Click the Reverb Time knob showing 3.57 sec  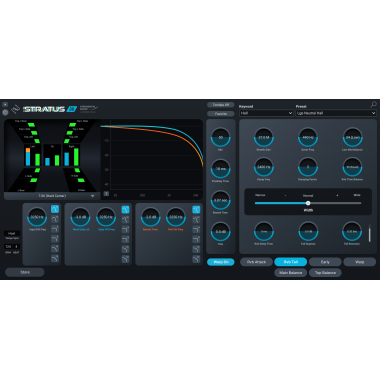coord(220,200)
